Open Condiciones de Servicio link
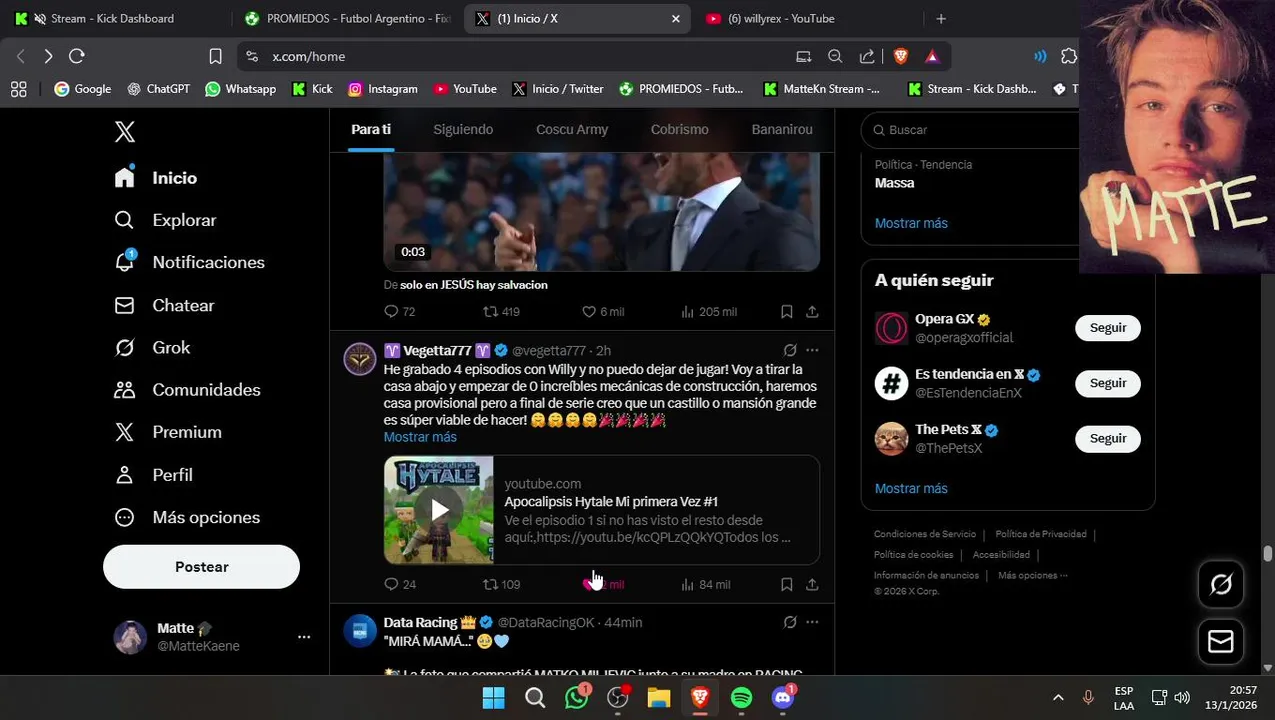This screenshot has width=1275, height=720. 925,534
